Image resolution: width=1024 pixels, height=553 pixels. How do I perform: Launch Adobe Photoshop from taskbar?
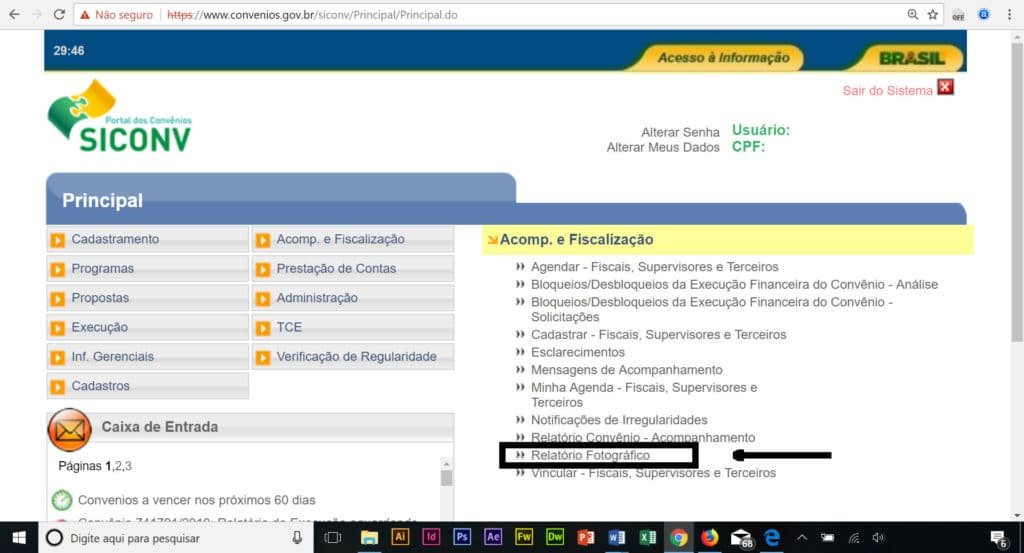tap(462, 537)
